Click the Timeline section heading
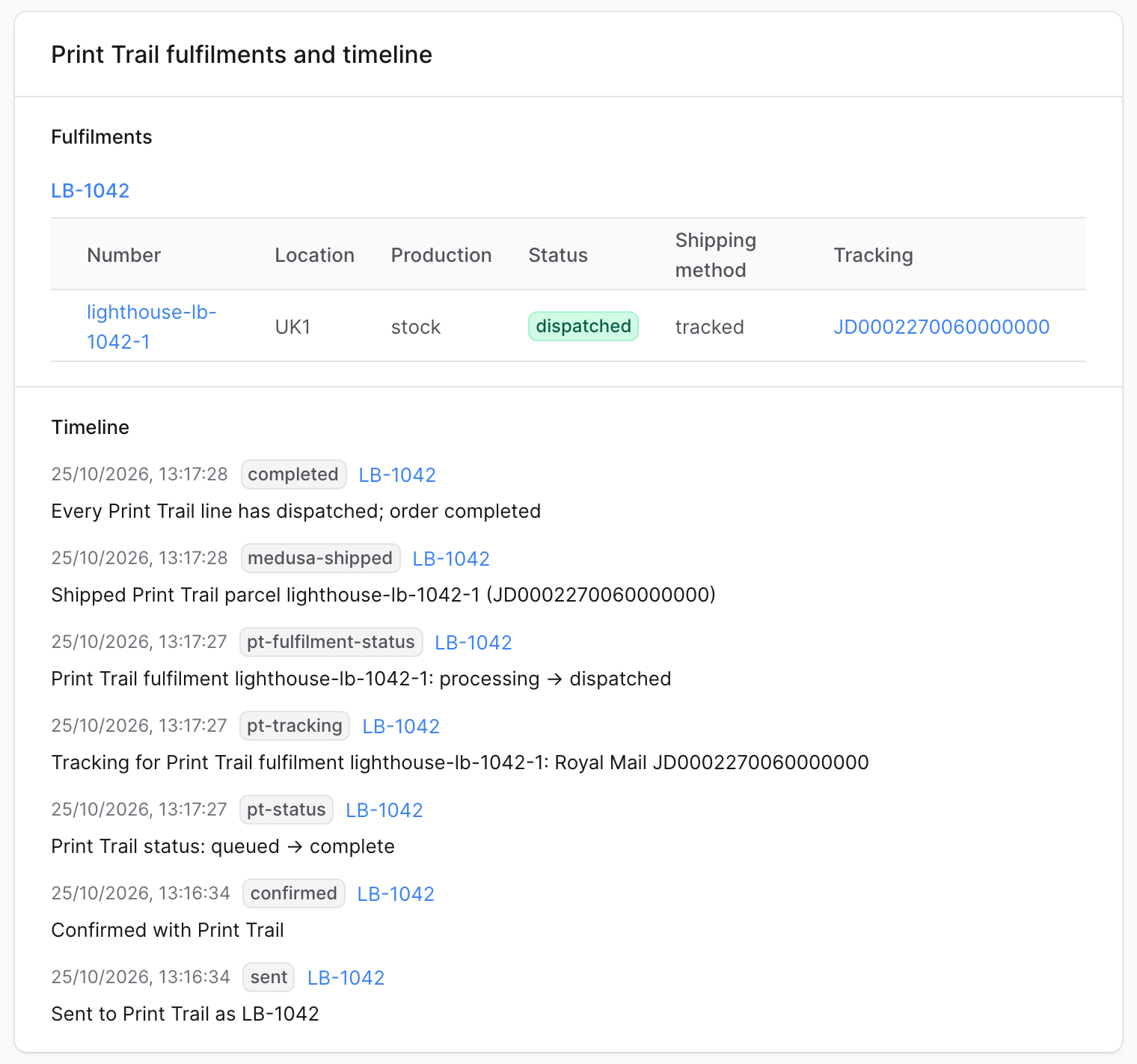Viewport: 1137px width, 1064px height. point(91,427)
